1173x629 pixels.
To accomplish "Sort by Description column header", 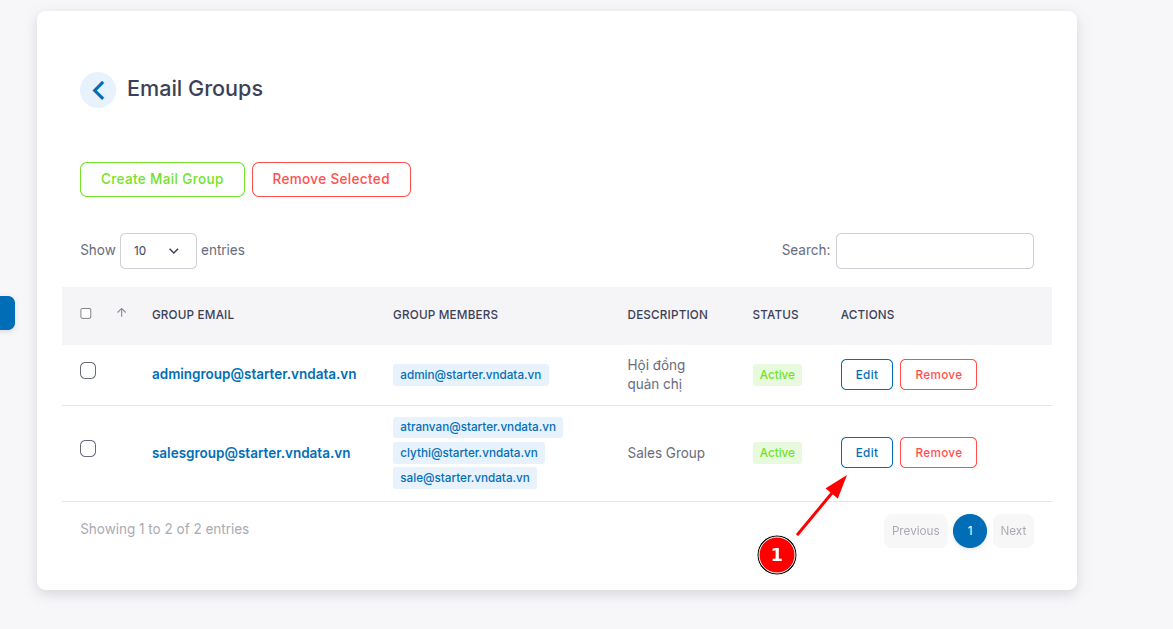I will [667, 315].
